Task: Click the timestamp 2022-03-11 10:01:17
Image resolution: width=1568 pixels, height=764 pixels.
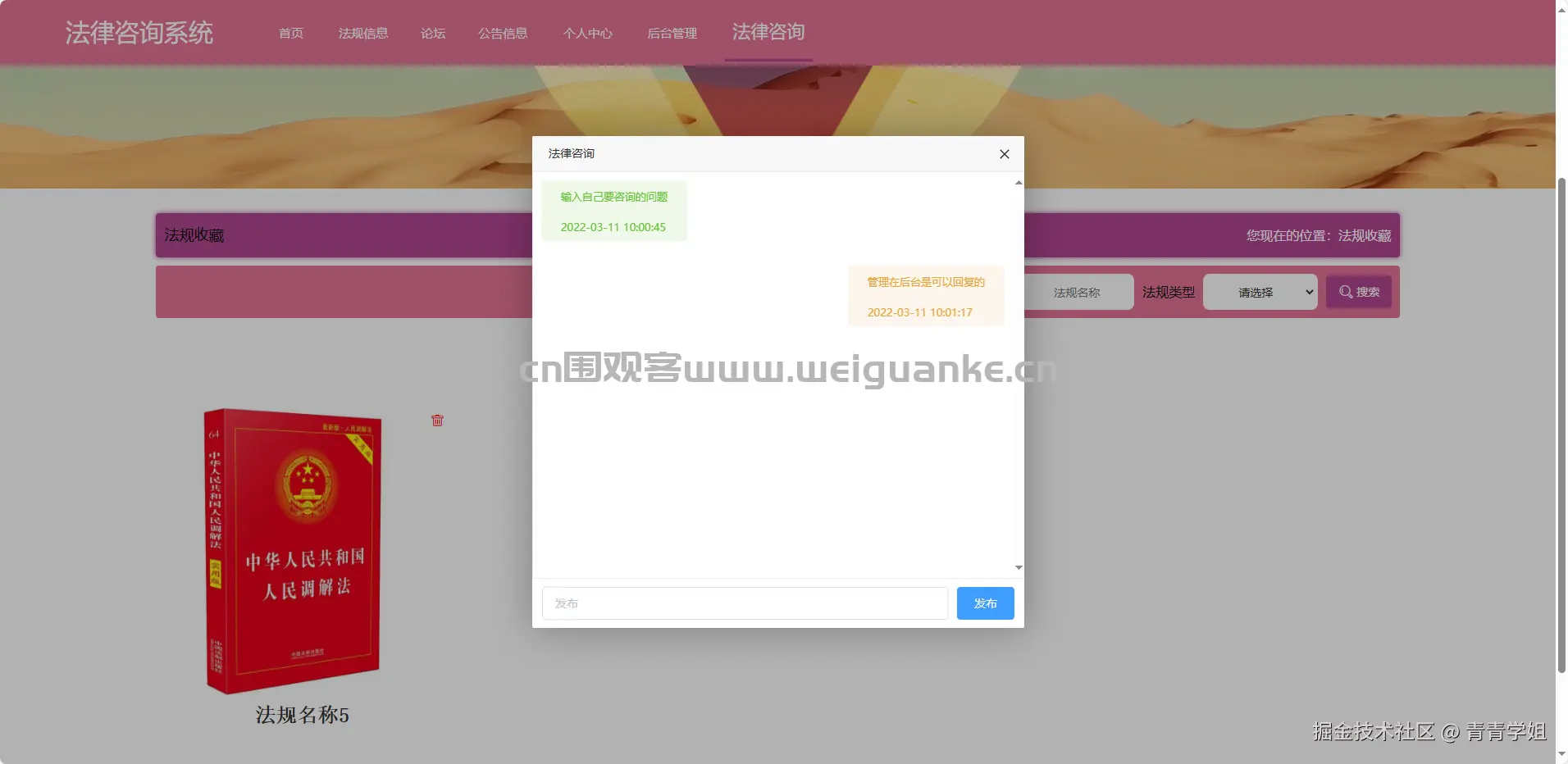Action: 920,312
